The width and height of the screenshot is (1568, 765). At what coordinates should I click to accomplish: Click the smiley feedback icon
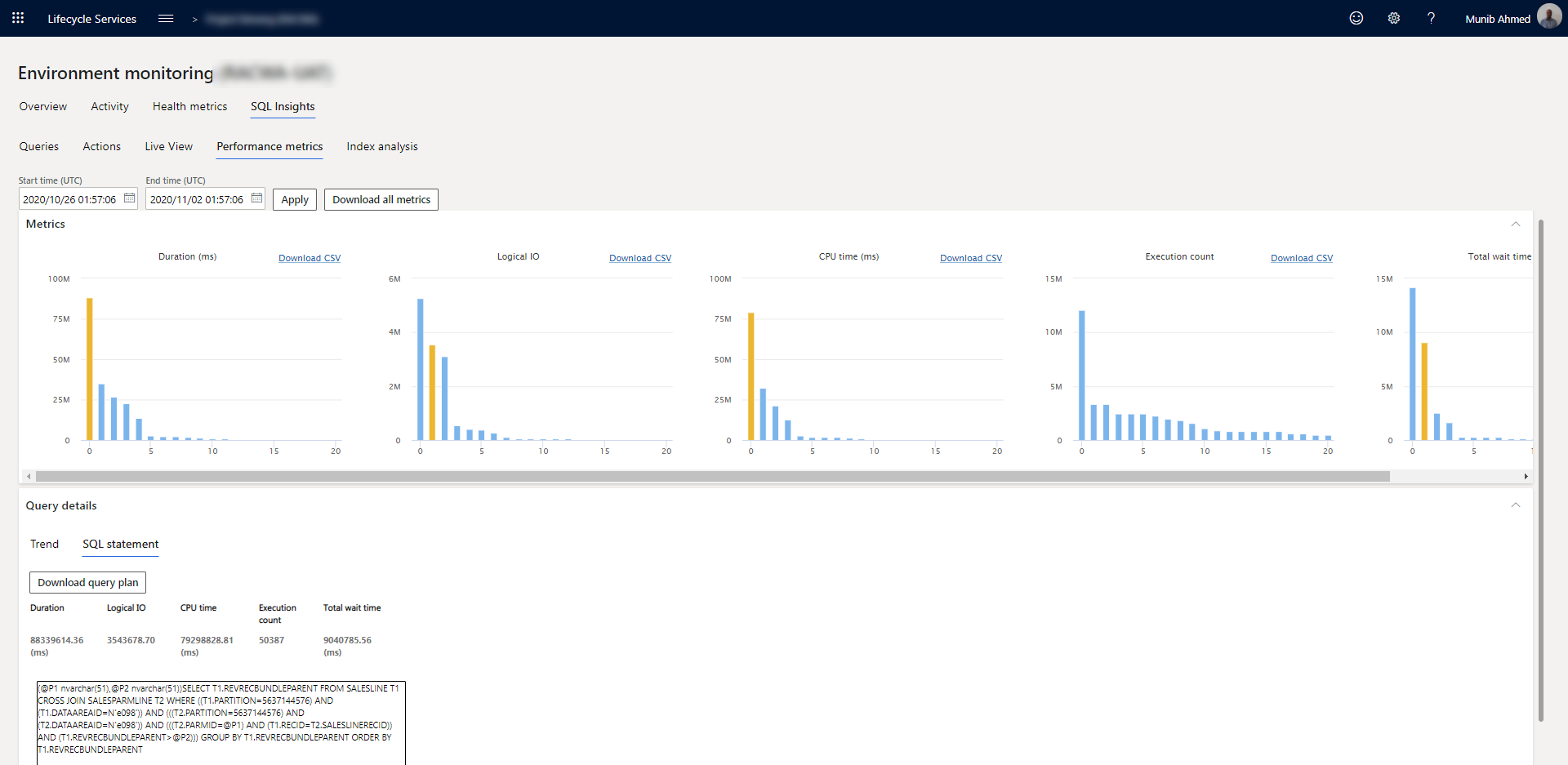pyautogui.click(x=1356, y=18)
